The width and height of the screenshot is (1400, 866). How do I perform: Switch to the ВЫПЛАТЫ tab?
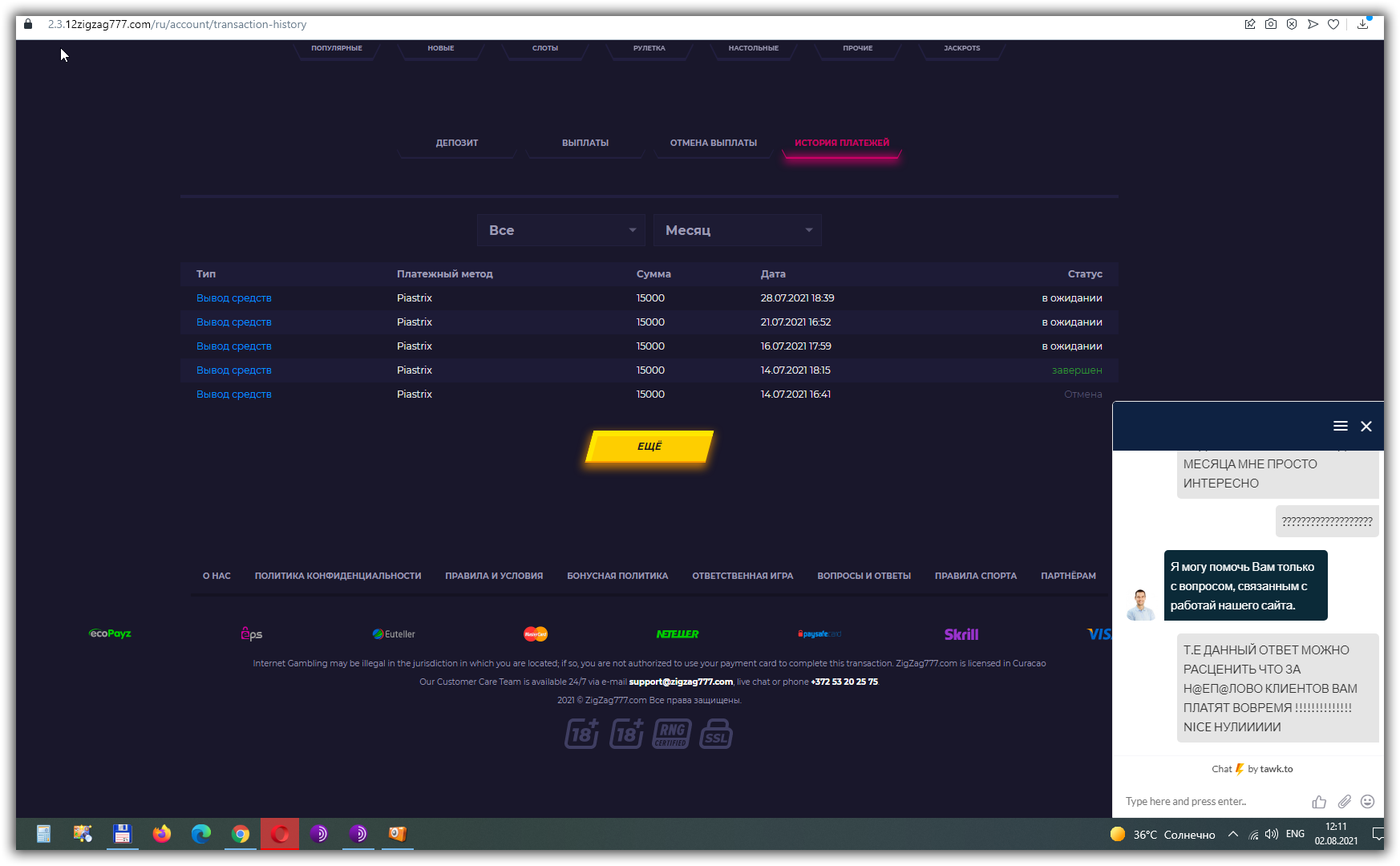585,143
